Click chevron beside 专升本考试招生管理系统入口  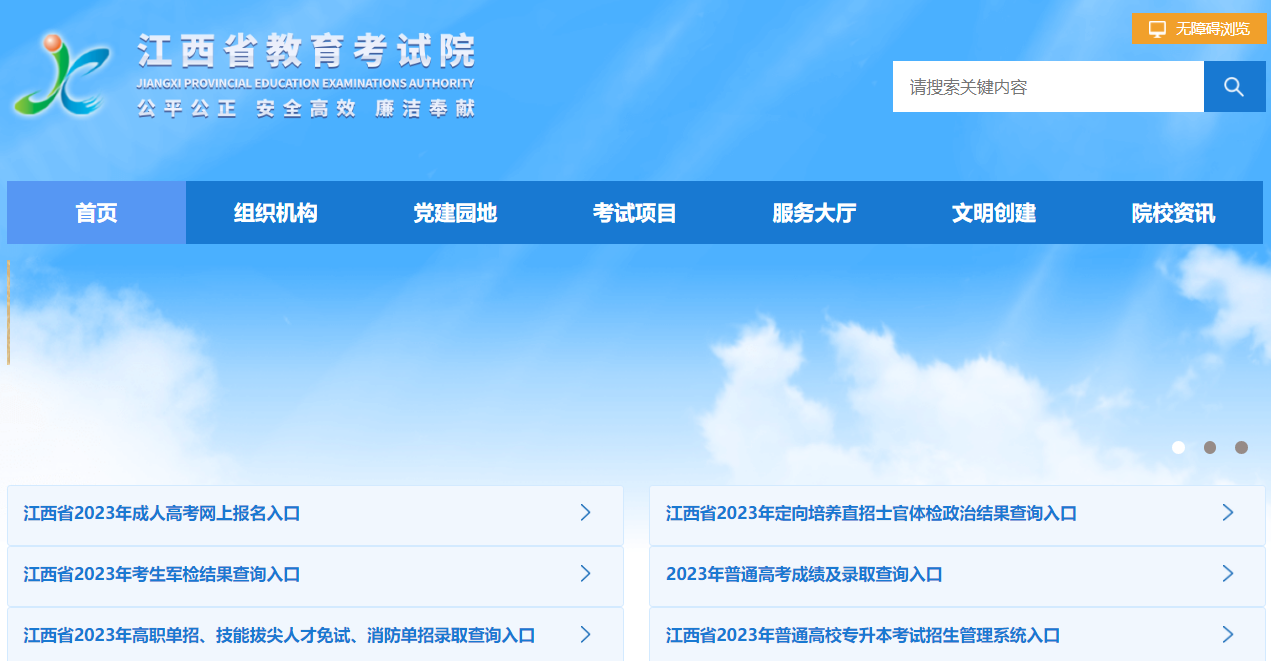(1228, 635)
